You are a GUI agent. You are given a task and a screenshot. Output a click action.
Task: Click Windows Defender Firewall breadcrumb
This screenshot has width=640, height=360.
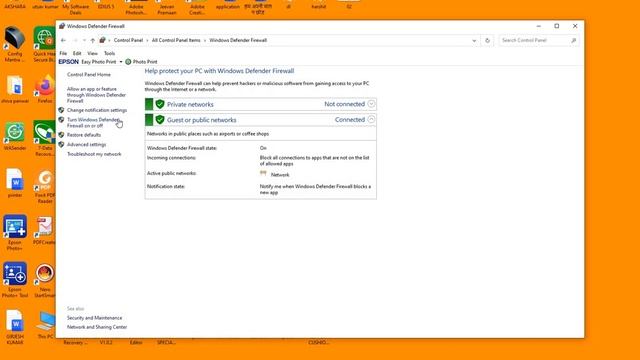click(238, 40)
